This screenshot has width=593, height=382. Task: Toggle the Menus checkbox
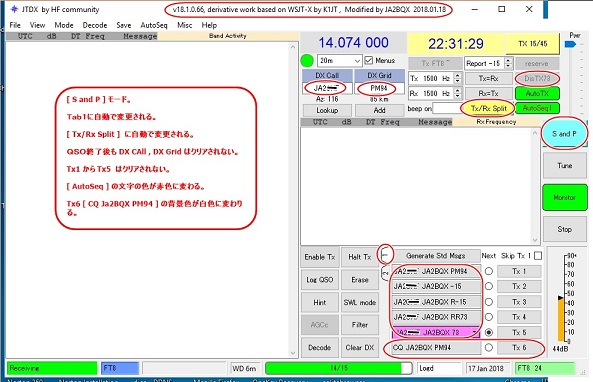pos(369,61)
